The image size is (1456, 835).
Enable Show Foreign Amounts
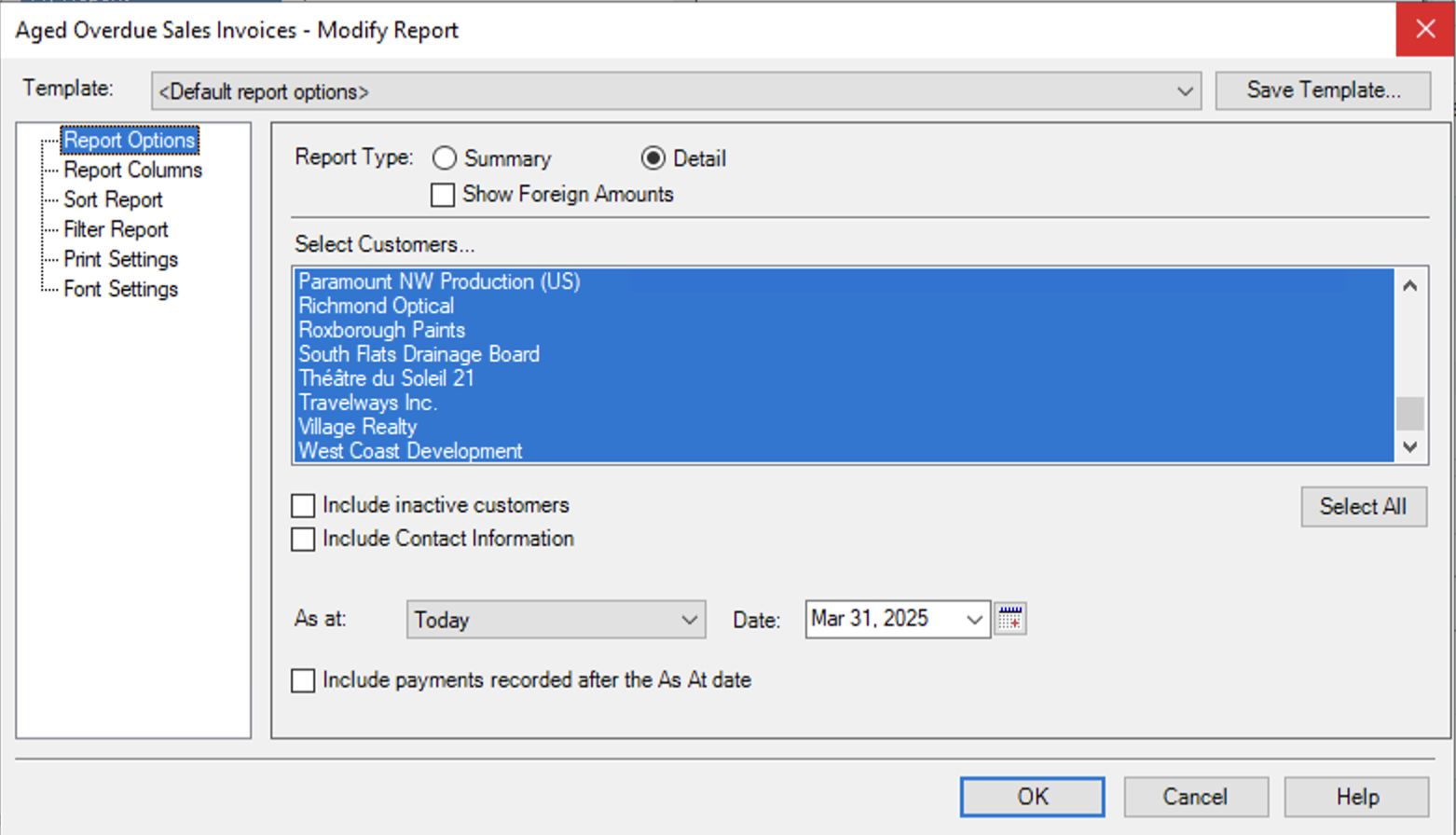click(443, 195)
